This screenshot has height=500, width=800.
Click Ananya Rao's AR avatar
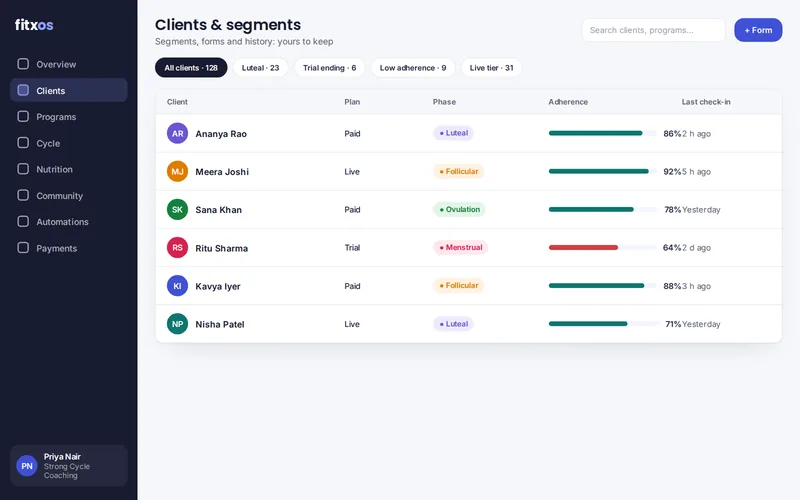(x=177, y=134)
